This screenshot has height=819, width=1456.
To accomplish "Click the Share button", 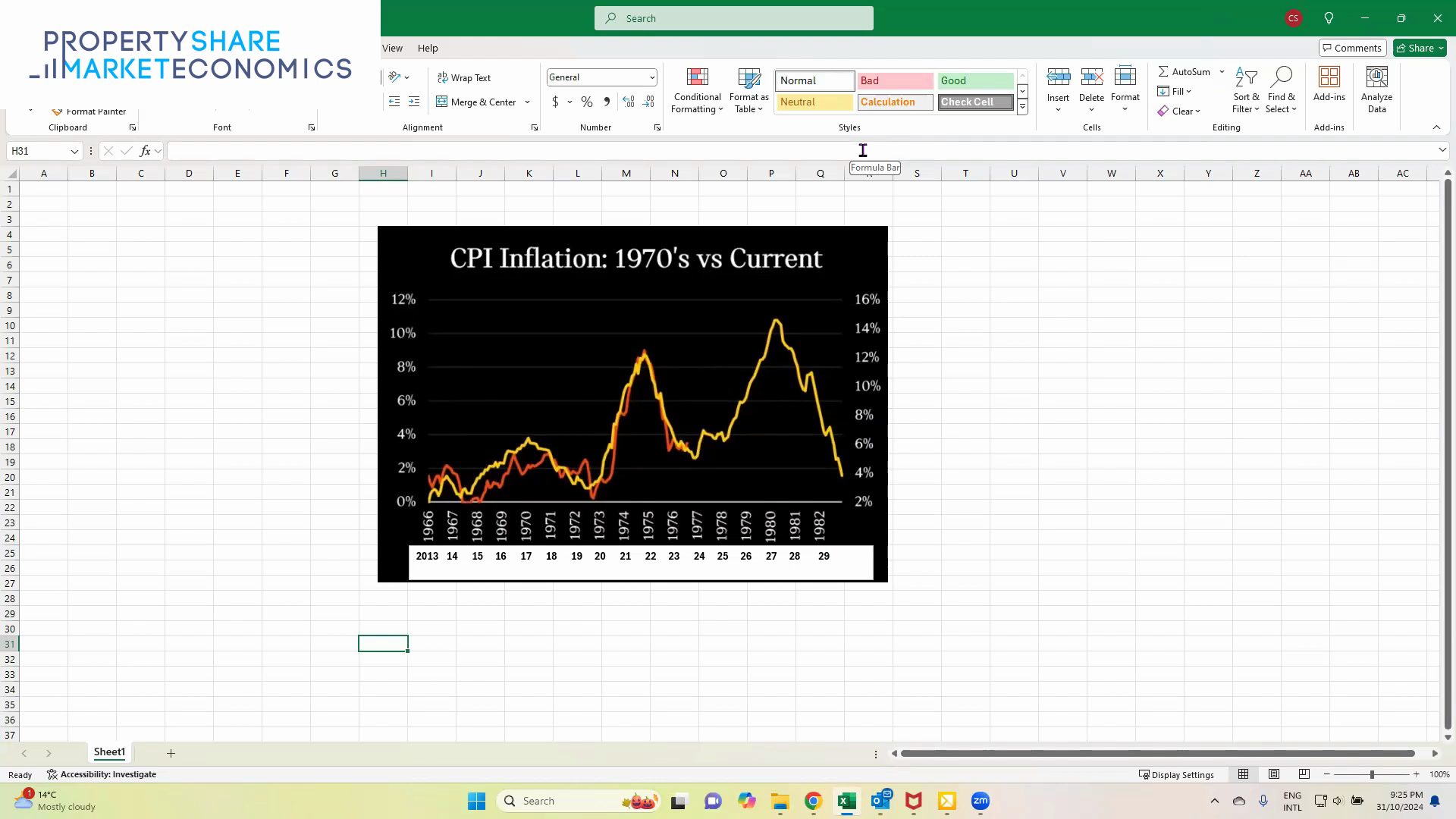I will [1417, 48].
